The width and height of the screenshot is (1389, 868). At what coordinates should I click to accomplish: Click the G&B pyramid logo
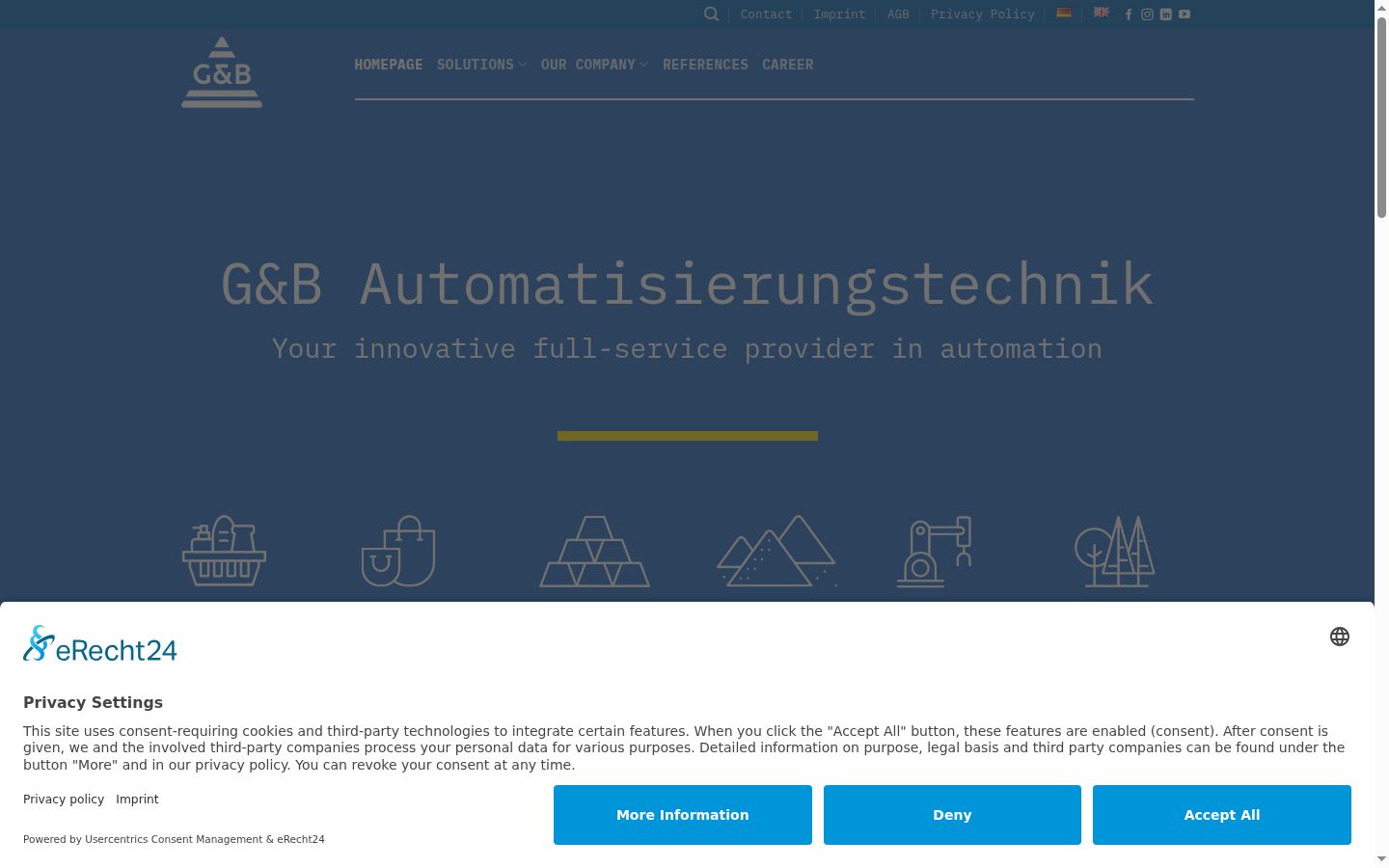pos(222,72)
